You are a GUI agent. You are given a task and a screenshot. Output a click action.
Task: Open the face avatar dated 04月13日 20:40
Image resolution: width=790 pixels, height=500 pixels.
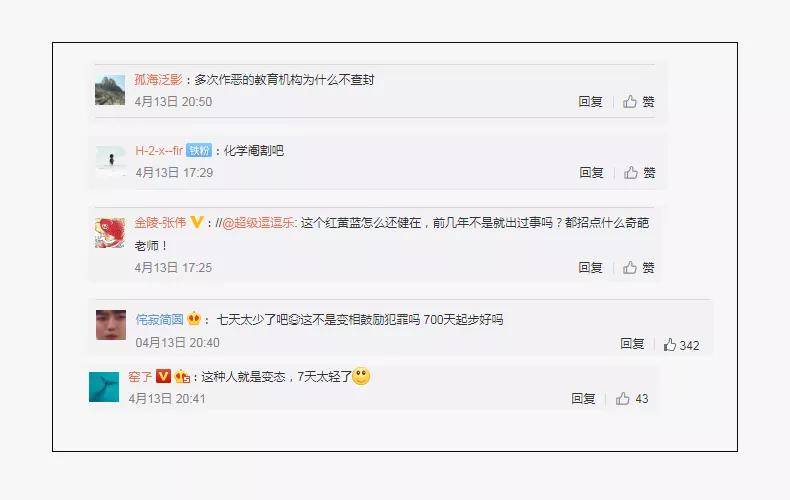click(x=111, y=325)
